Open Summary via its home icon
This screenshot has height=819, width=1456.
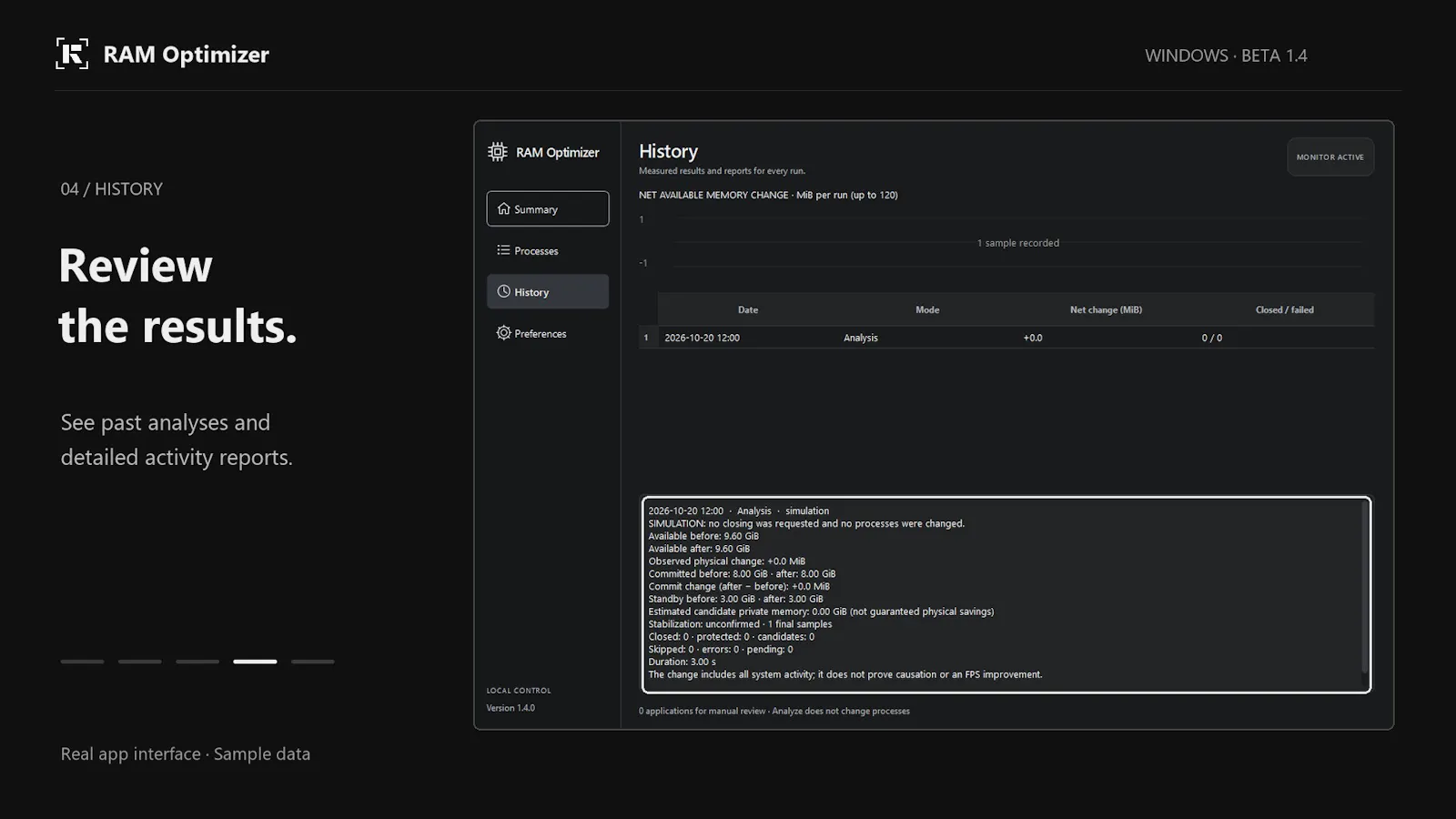pyautogui.click(x=503, y=208)
